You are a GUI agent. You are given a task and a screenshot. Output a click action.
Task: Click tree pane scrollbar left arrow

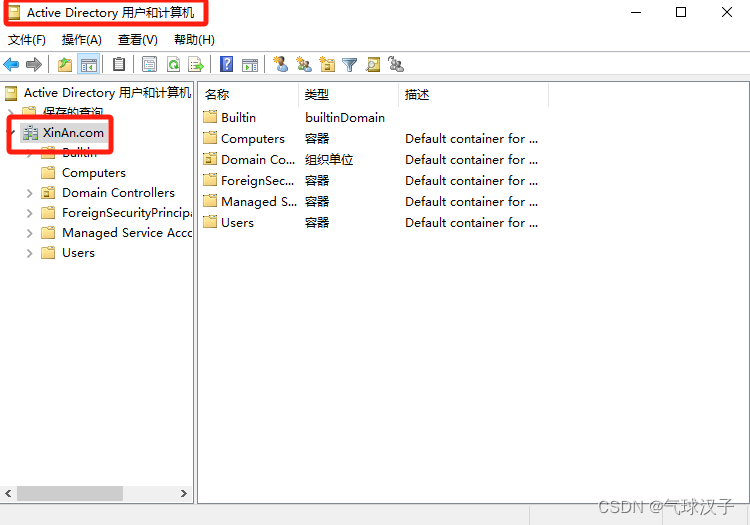click(x=8, y=493)
